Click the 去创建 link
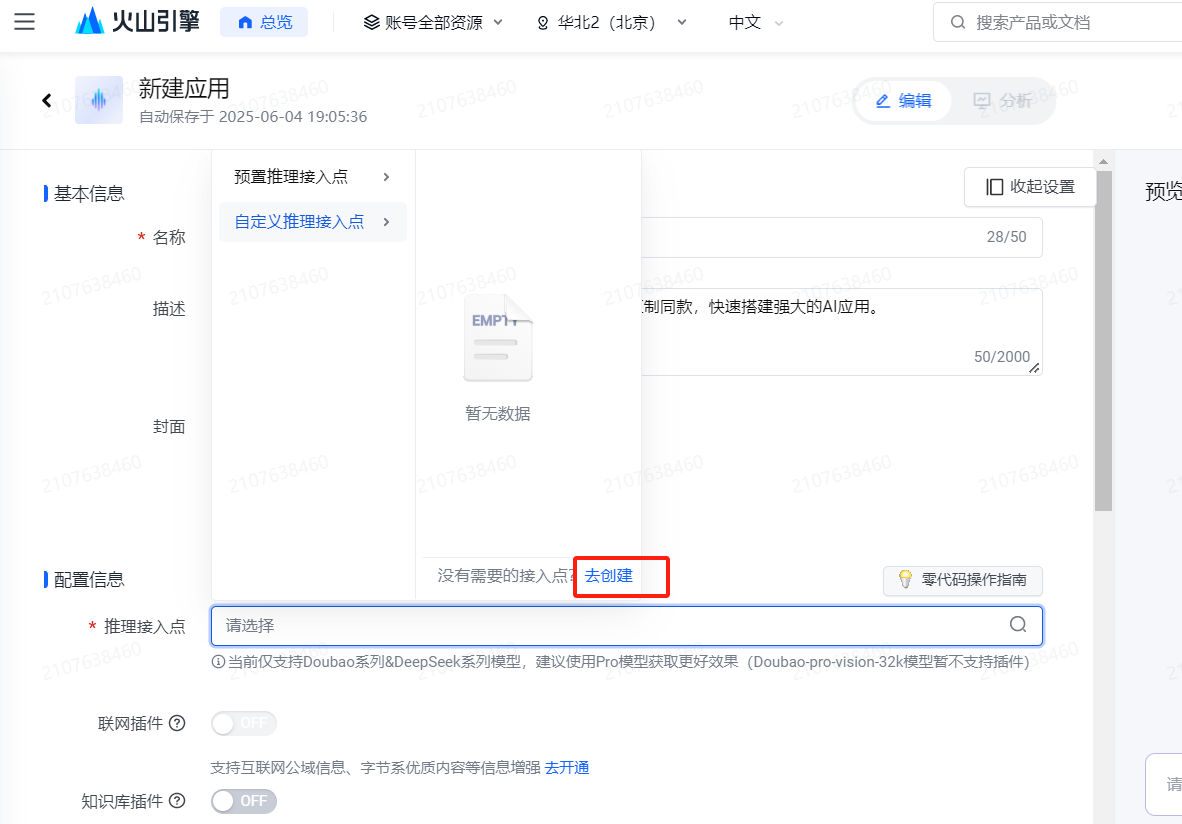The height and width of the screenshot is (824, 1182). point(609,576)
